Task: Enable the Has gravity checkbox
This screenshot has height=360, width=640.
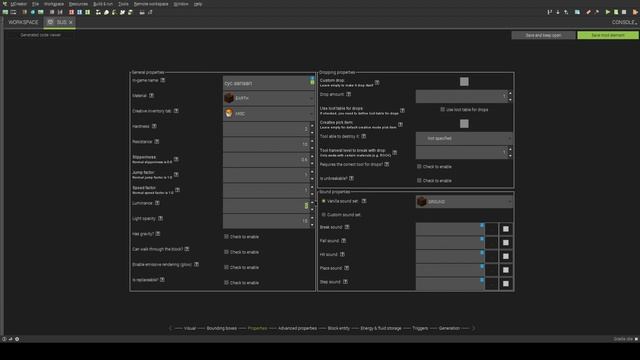Action: click(226, 236)
